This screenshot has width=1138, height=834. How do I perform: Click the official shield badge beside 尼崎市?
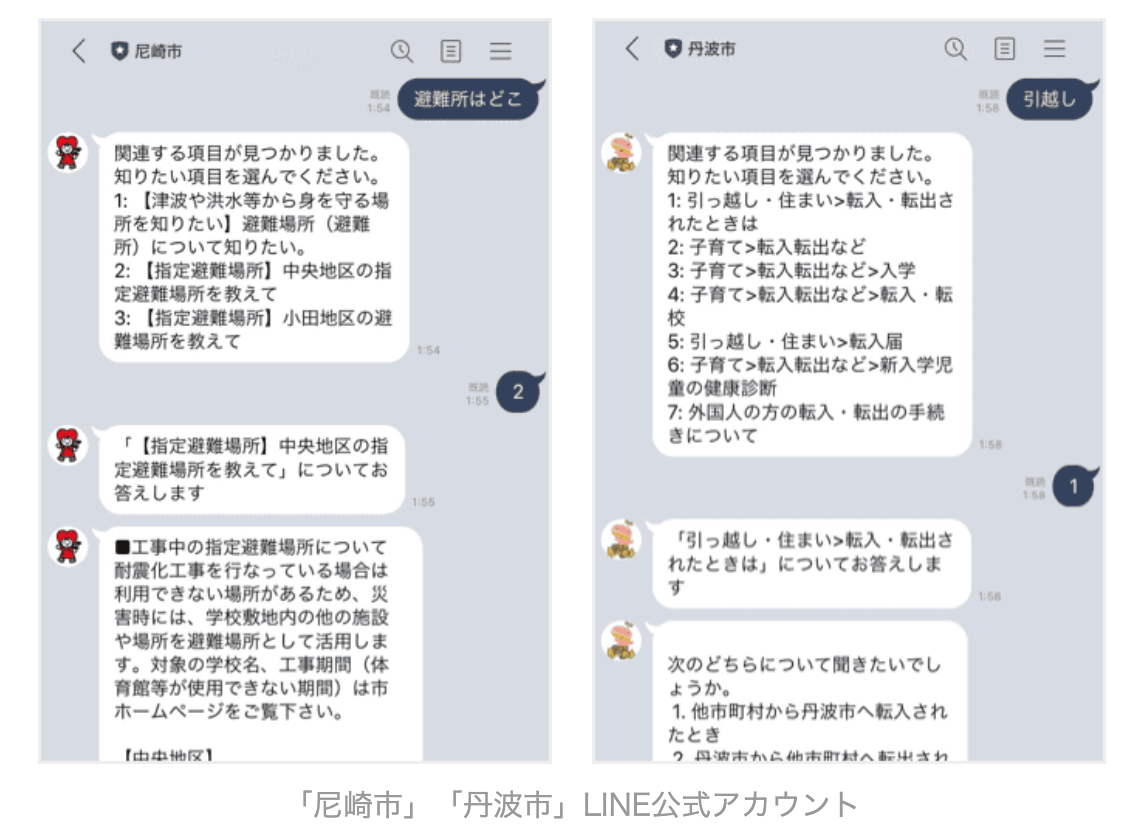(120, 51)
